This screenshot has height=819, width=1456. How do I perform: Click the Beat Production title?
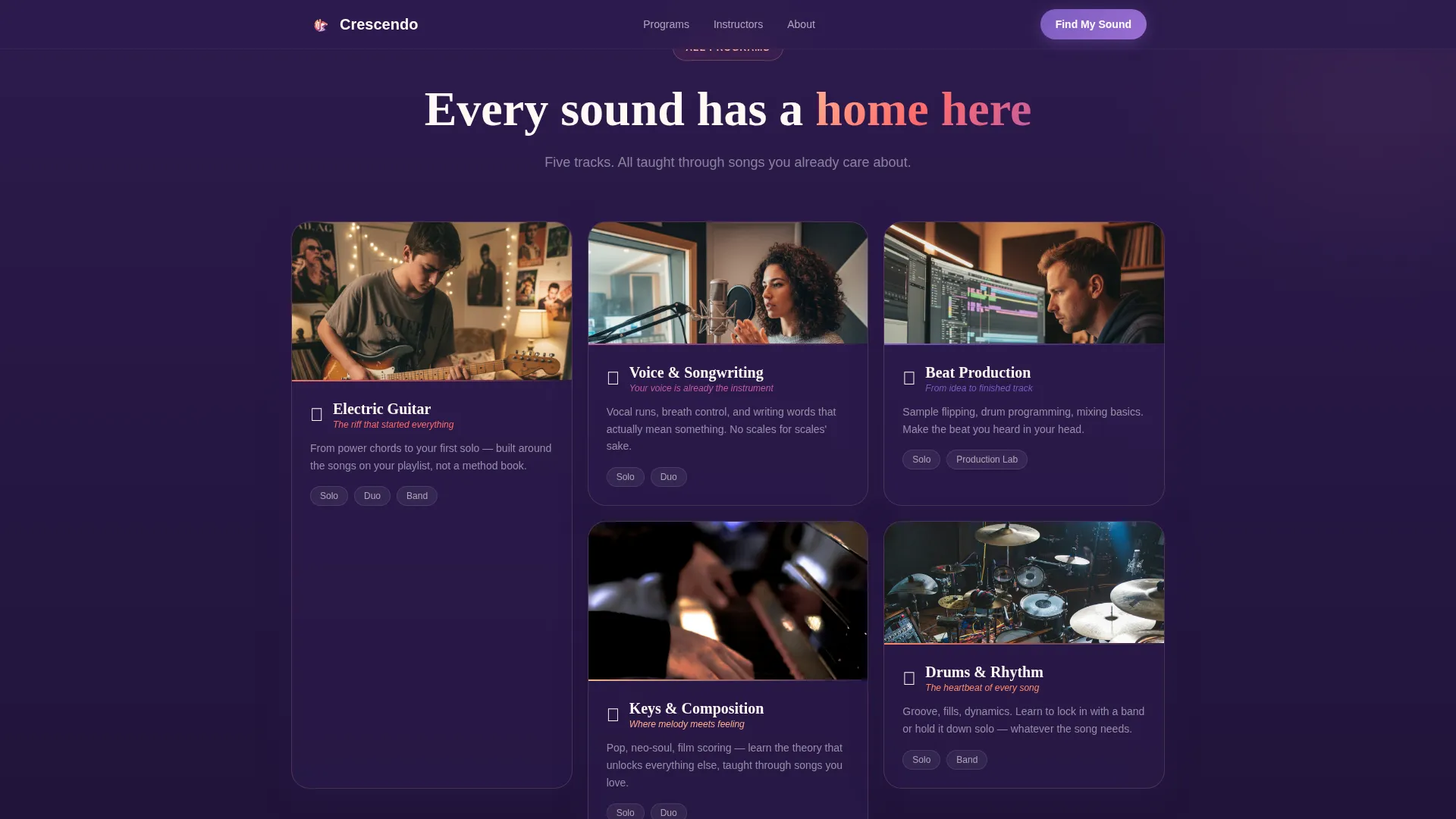[977, 372]
